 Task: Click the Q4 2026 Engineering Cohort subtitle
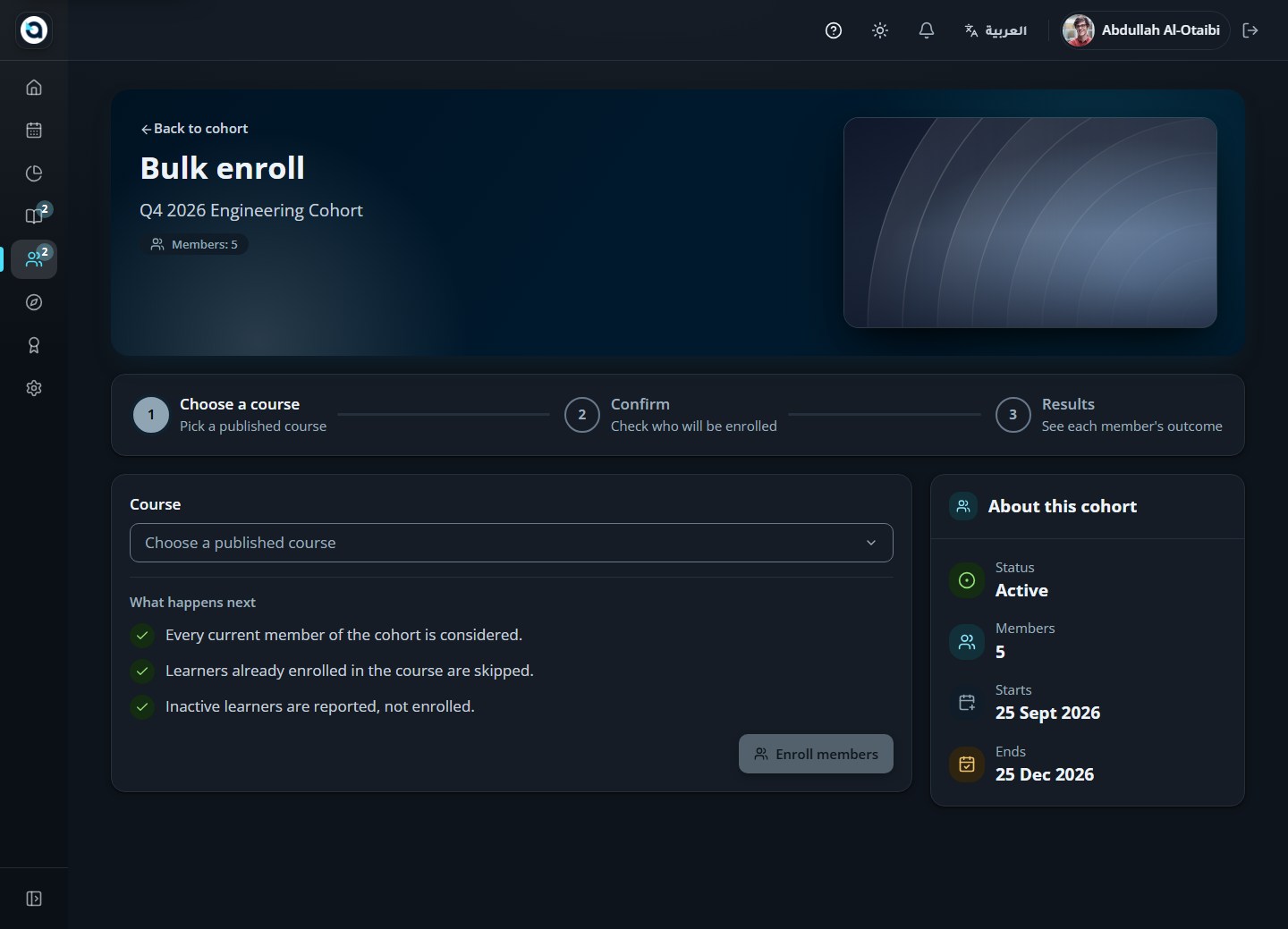(x=251, y=210)
